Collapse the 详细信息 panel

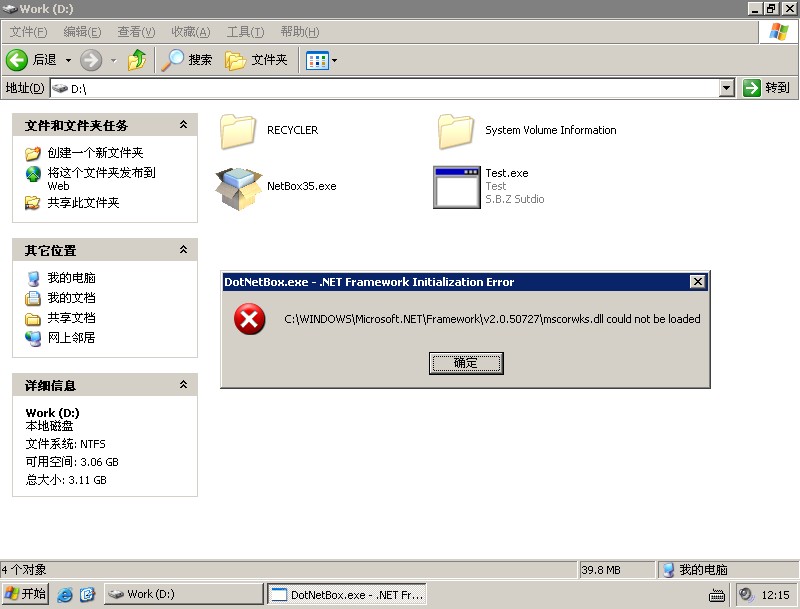(x=183, y=385)
